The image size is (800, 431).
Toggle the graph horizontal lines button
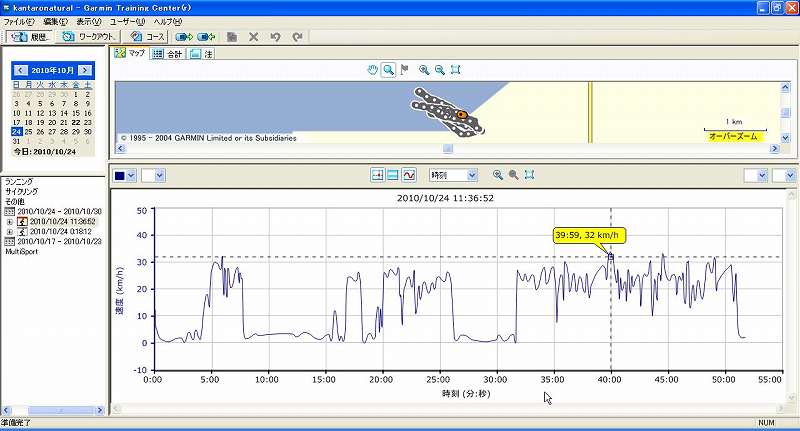tap(393, 175)
